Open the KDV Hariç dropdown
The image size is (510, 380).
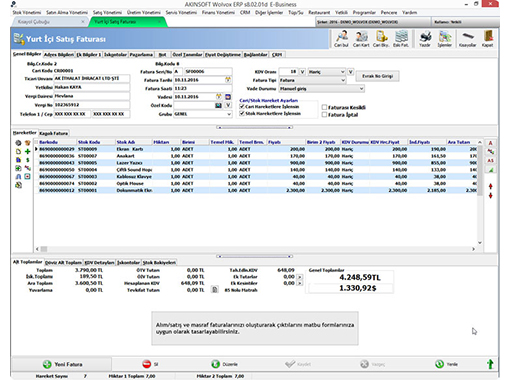click(x=327, y=72)
